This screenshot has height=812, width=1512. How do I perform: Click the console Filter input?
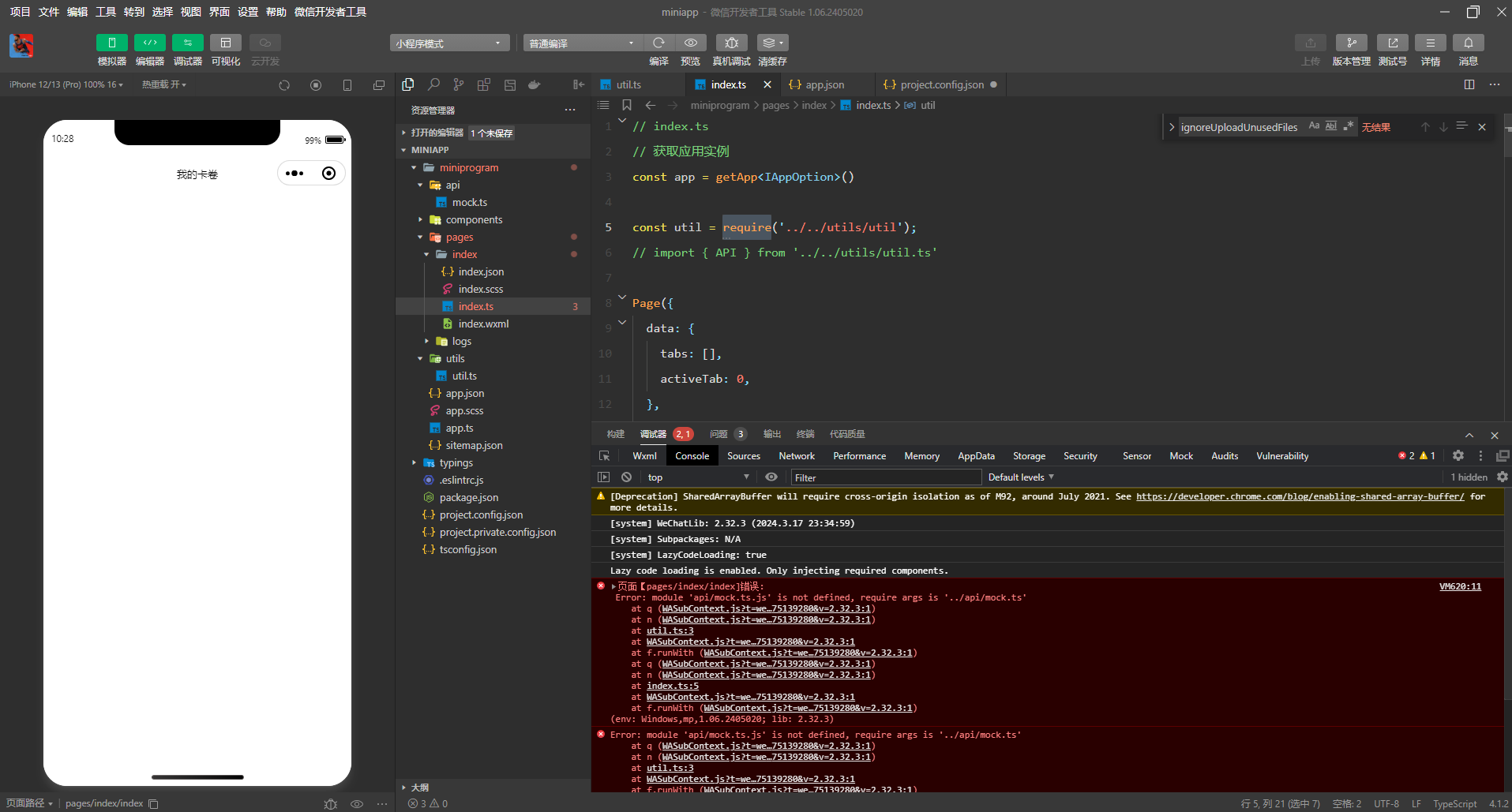[885, 477]
